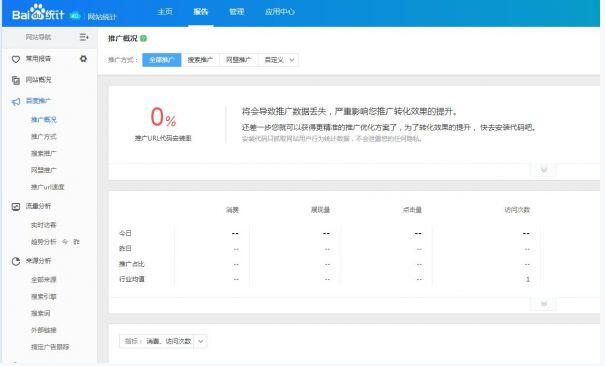Click value 1 in 行业均值 row
This screenshot has height=366, width=605.
[527, 279]
